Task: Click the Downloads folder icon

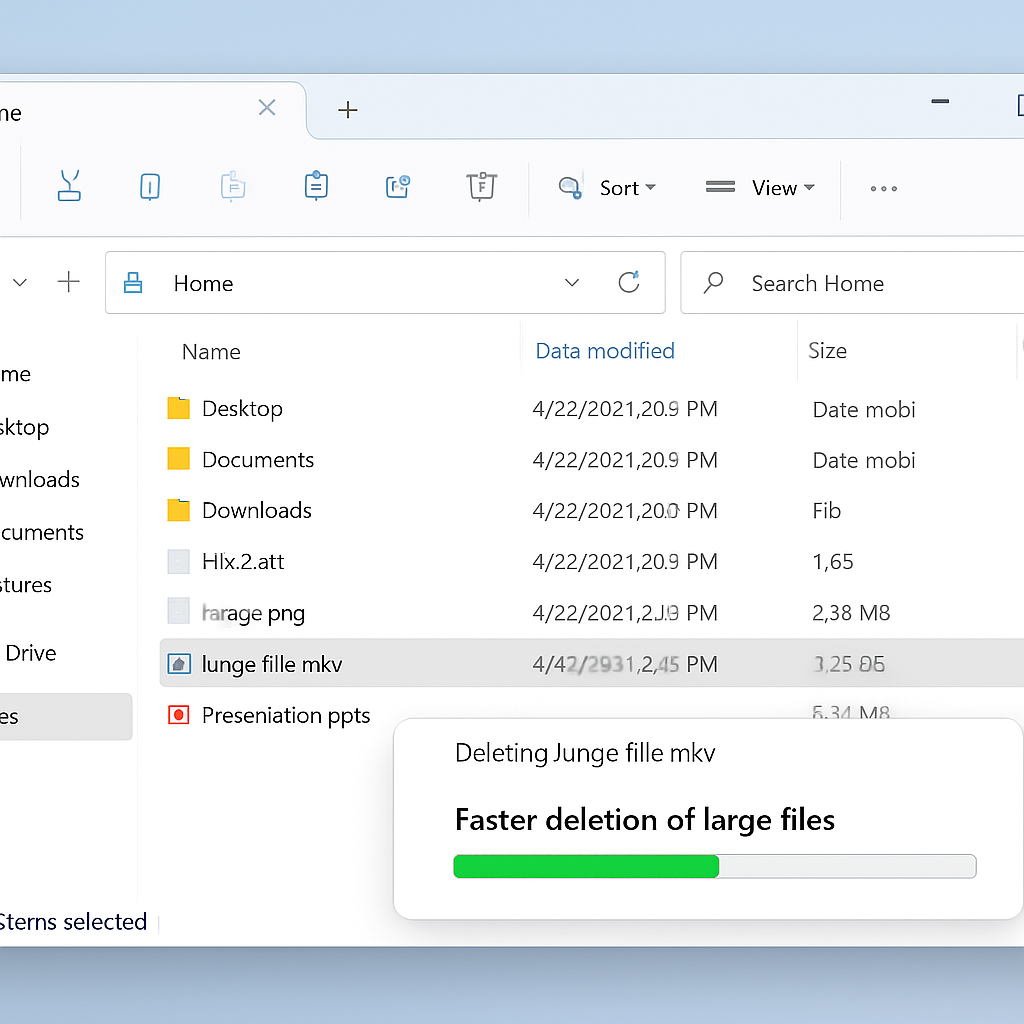Action: coord(178,509)
